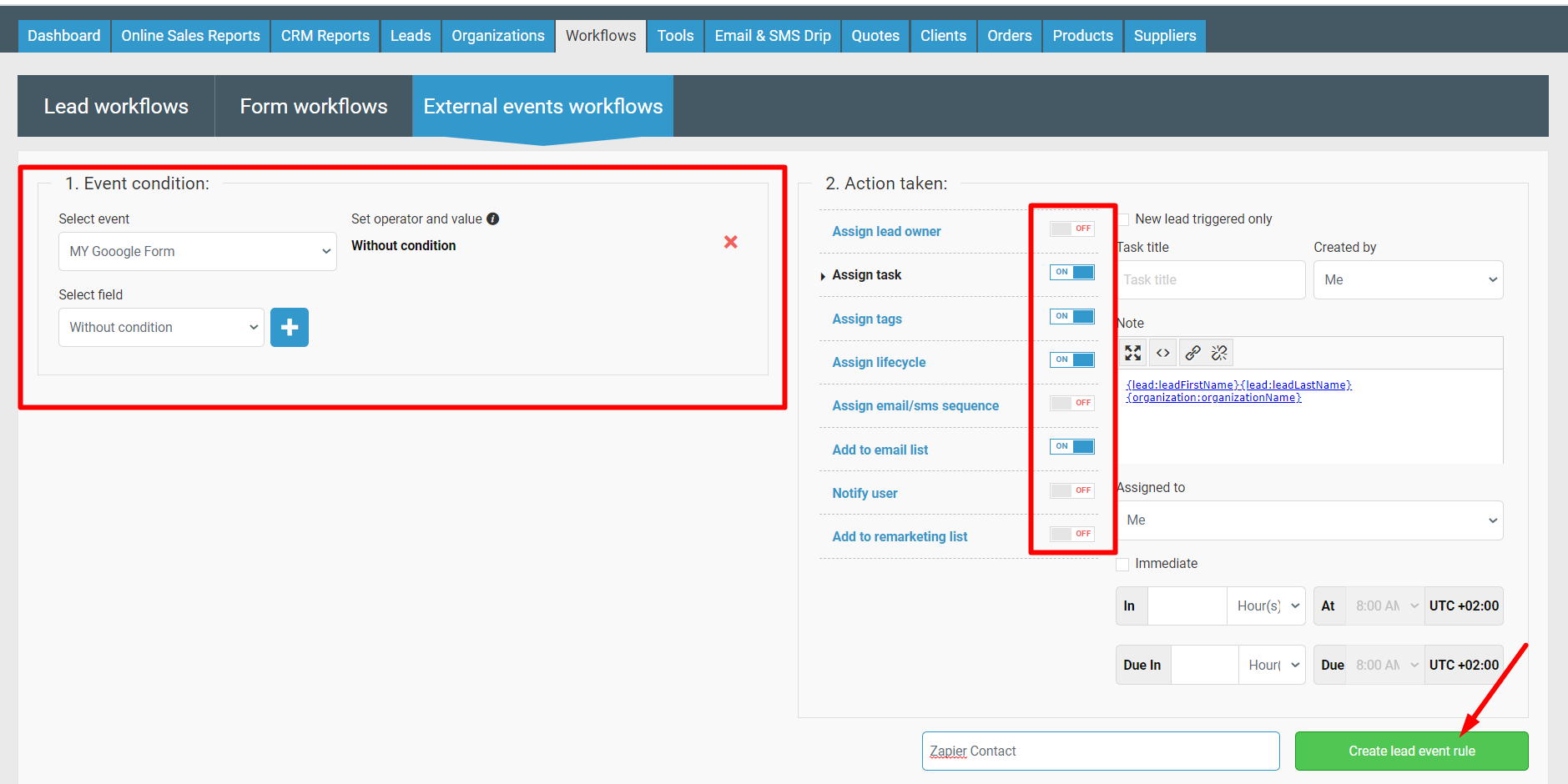Click source code icon in Note editor
The height and width of the screenshot is (784, 1568).
(1162, 353)
